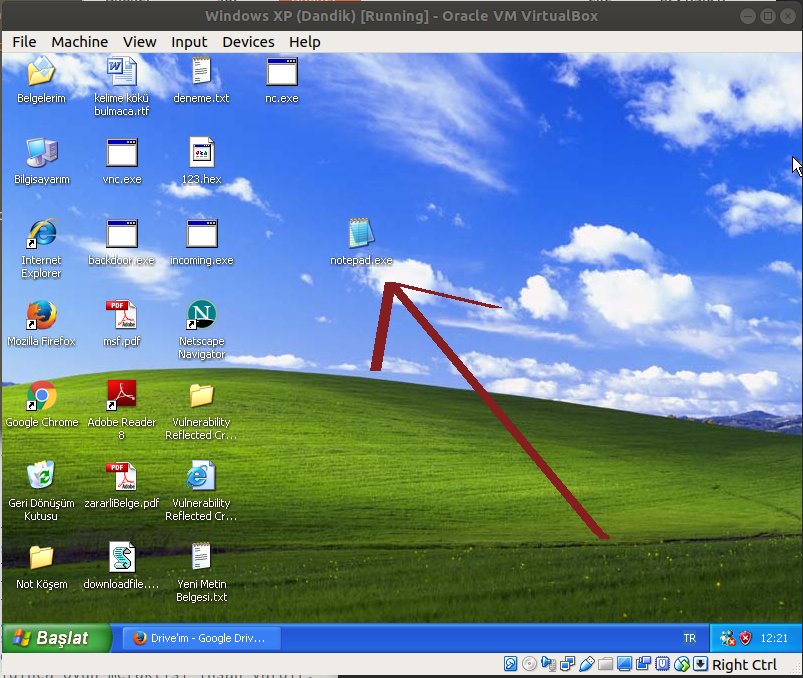Select the Vulnerability Reflected folder icon
Screen dimensions: 803x678
point(201,395)
